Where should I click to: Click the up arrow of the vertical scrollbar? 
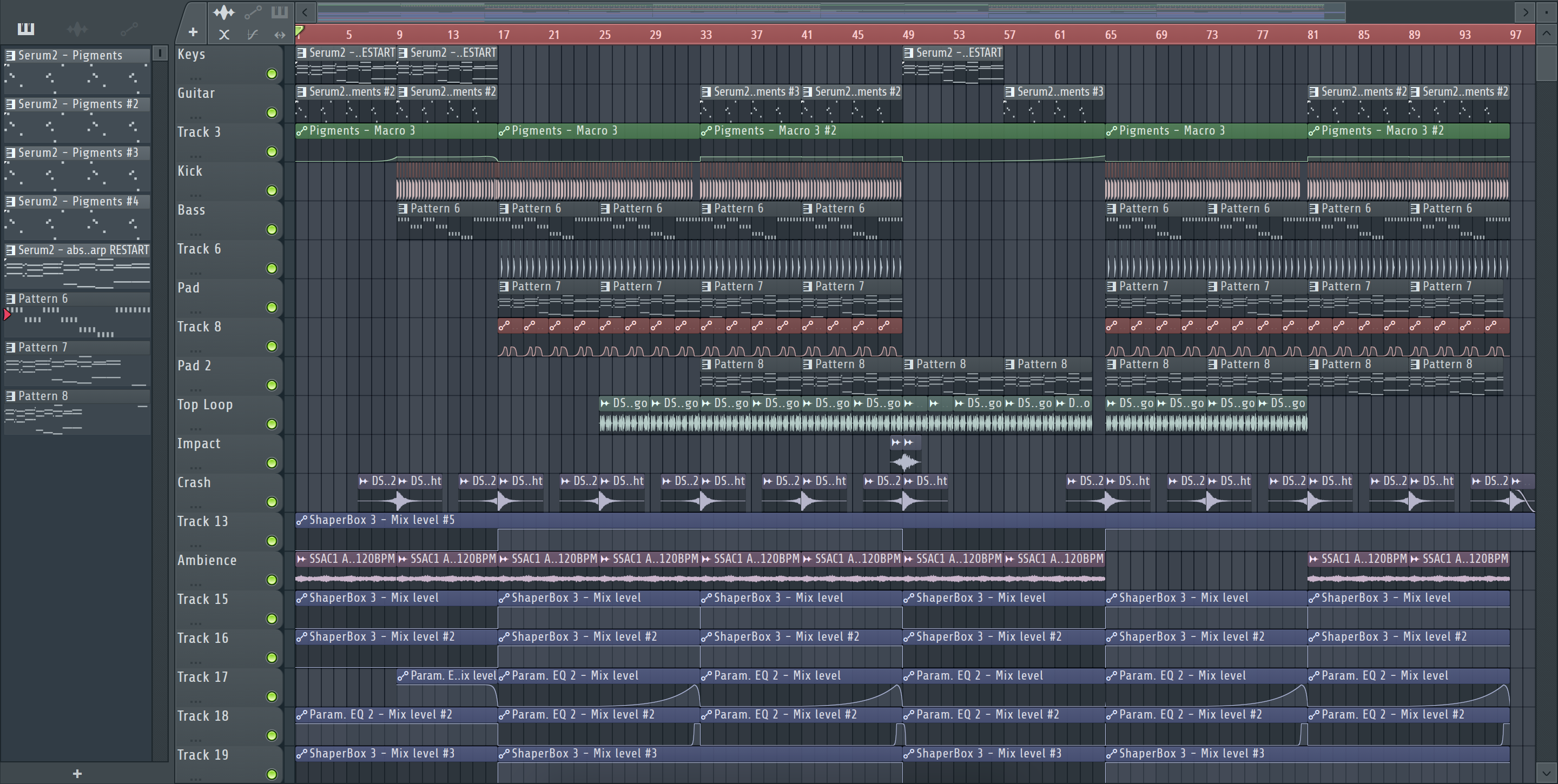1547,35
